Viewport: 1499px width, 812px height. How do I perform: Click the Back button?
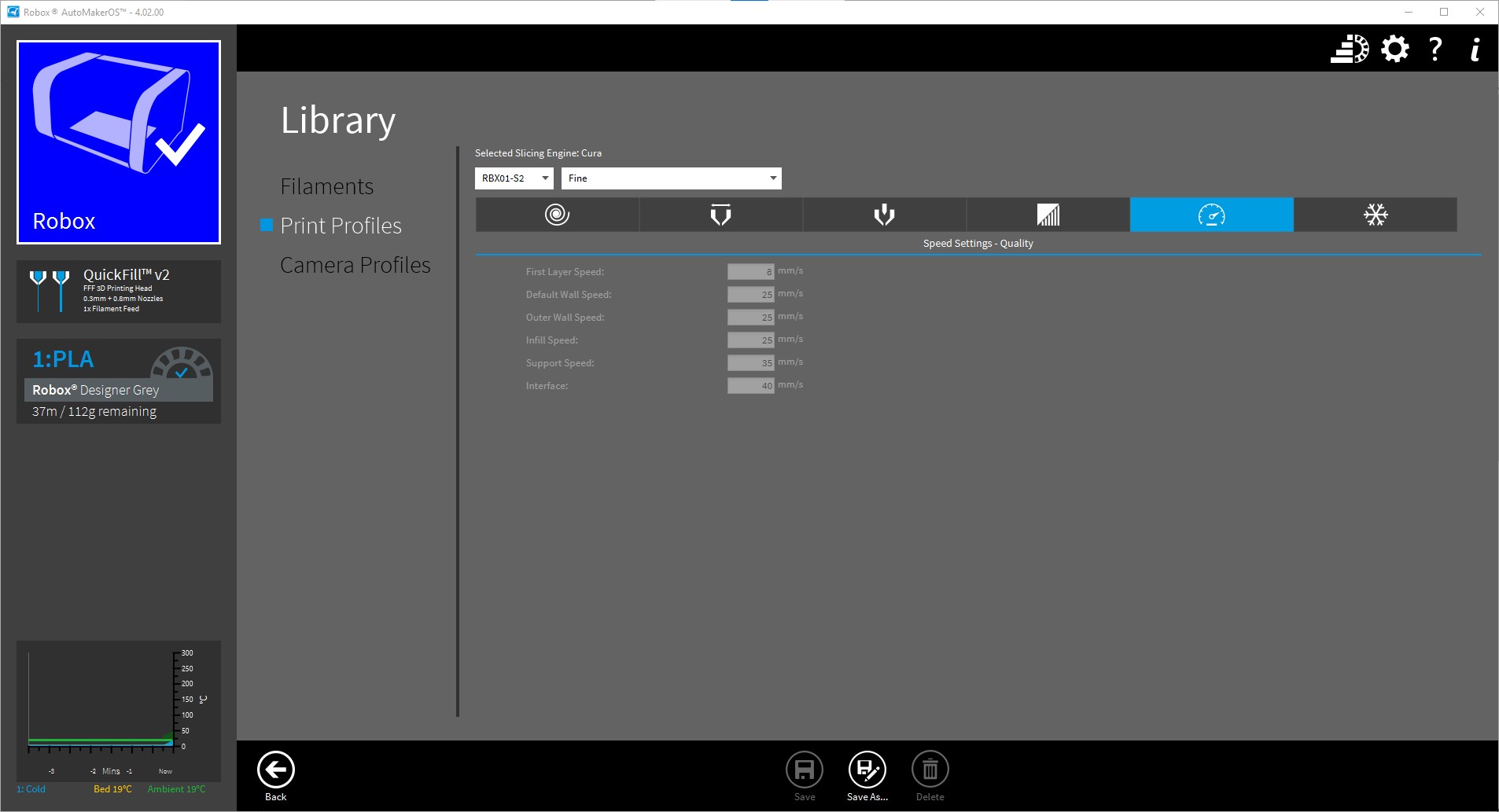pyautogui.click(x=276, y=775)
